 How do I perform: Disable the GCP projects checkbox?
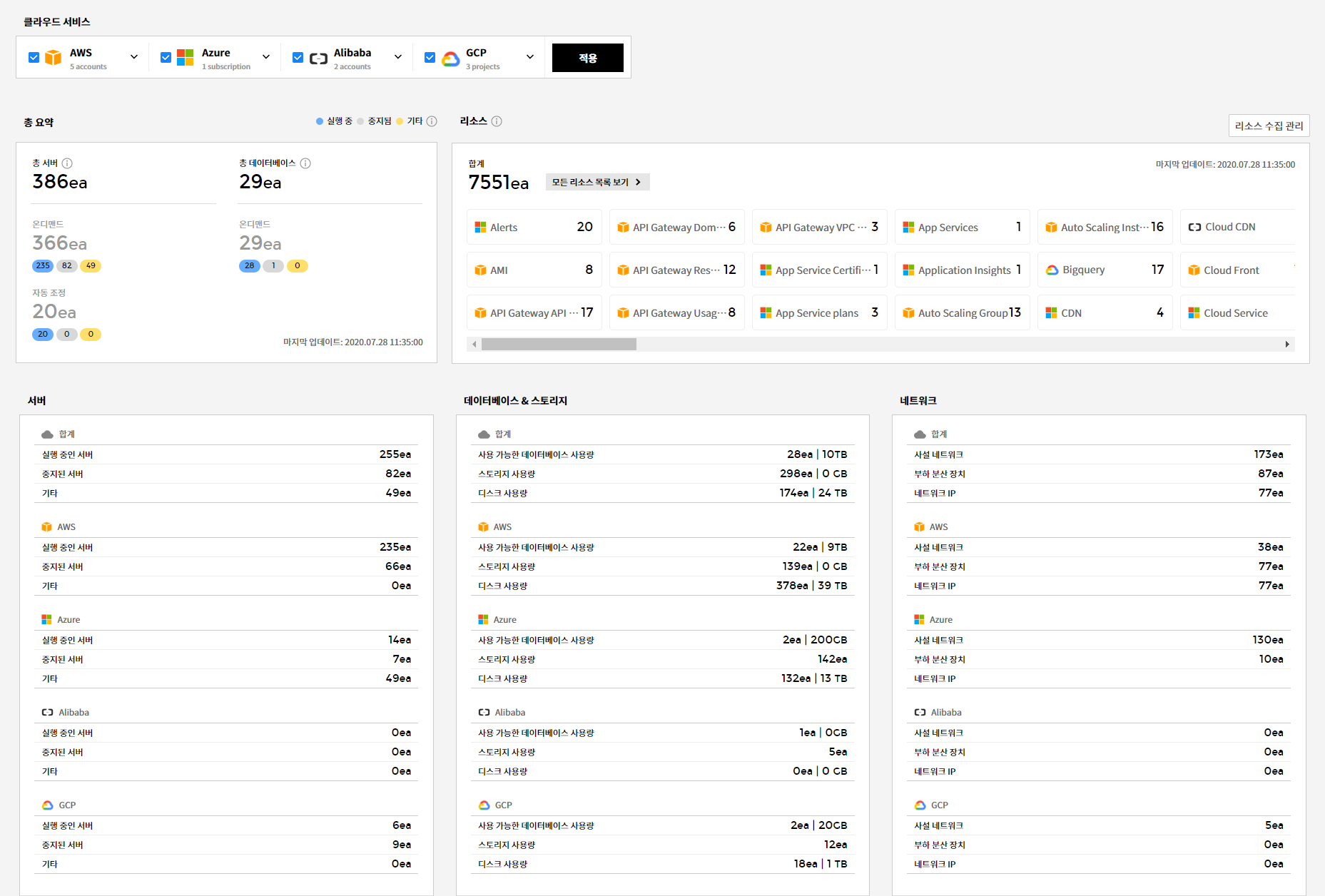(x=430, y=58)
